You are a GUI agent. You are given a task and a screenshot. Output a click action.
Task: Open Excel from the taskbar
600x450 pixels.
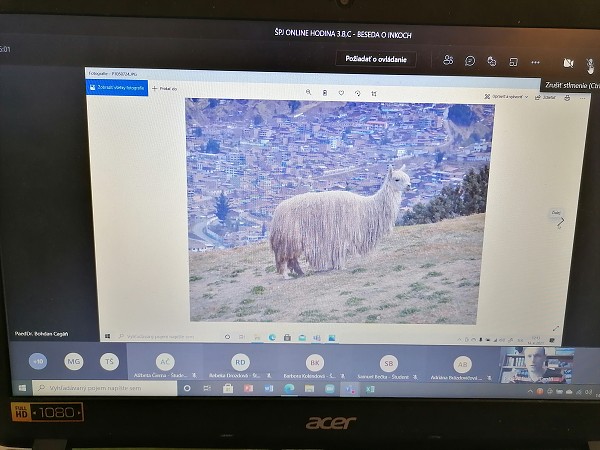click(370, 390)
